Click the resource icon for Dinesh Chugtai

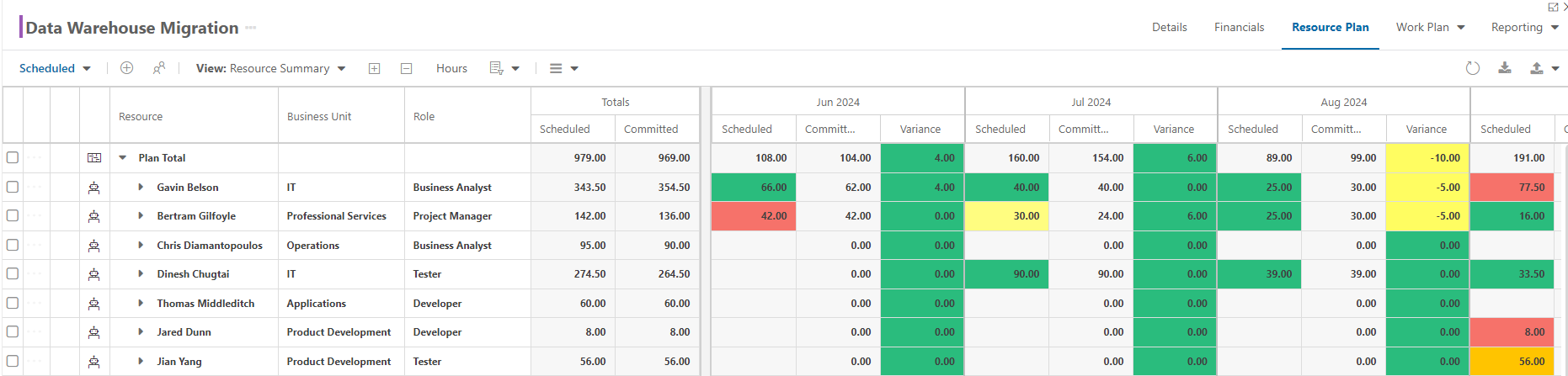[x=94, y=274]
